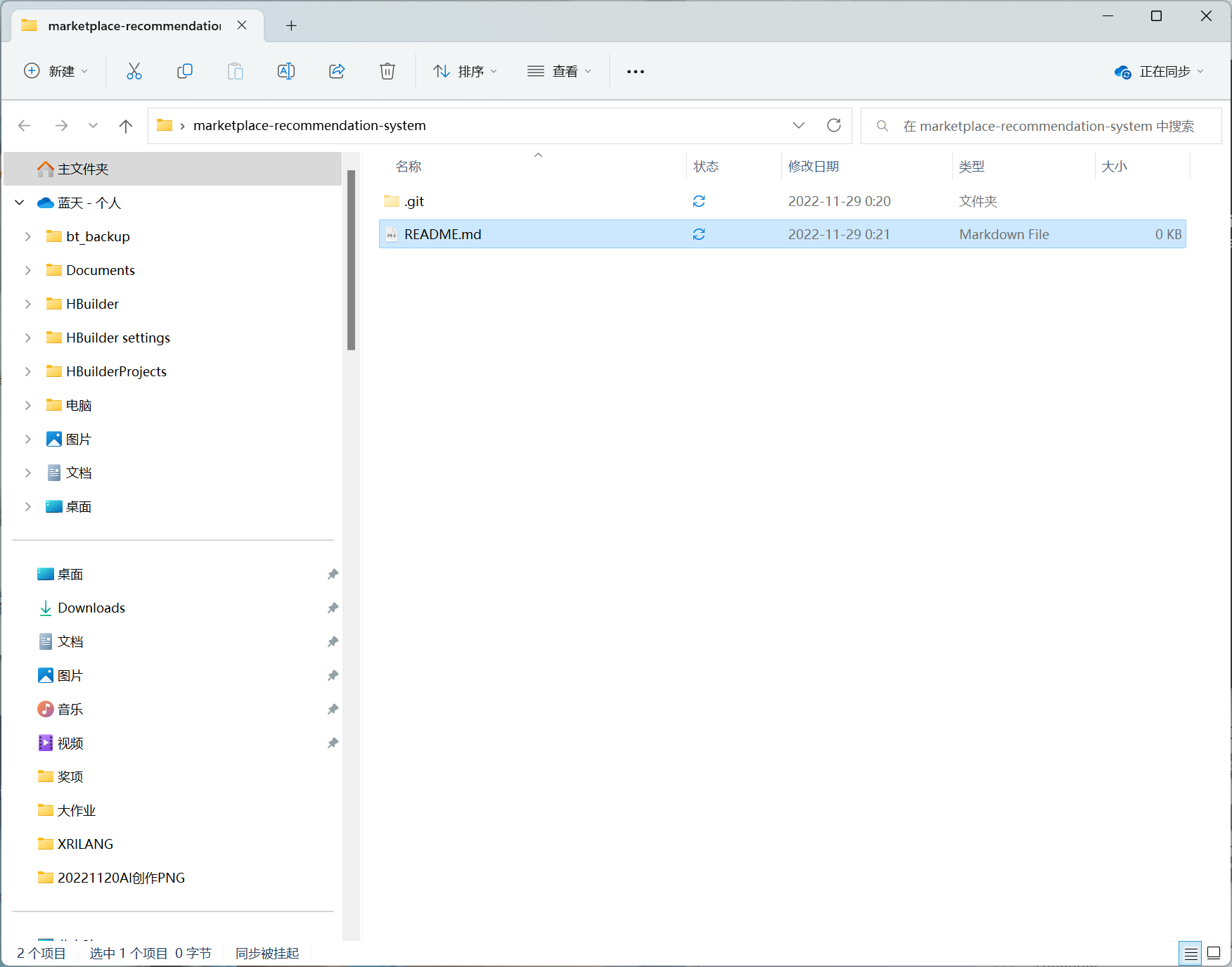Click the Cut scissors icon
Screen dimensions: 1232x967
pyautogui.click(x=134, y=71)
